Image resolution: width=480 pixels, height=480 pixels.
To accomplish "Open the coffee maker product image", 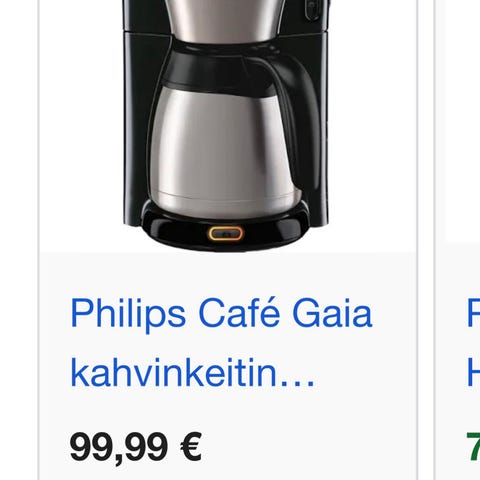I will (x=228, y=125).
